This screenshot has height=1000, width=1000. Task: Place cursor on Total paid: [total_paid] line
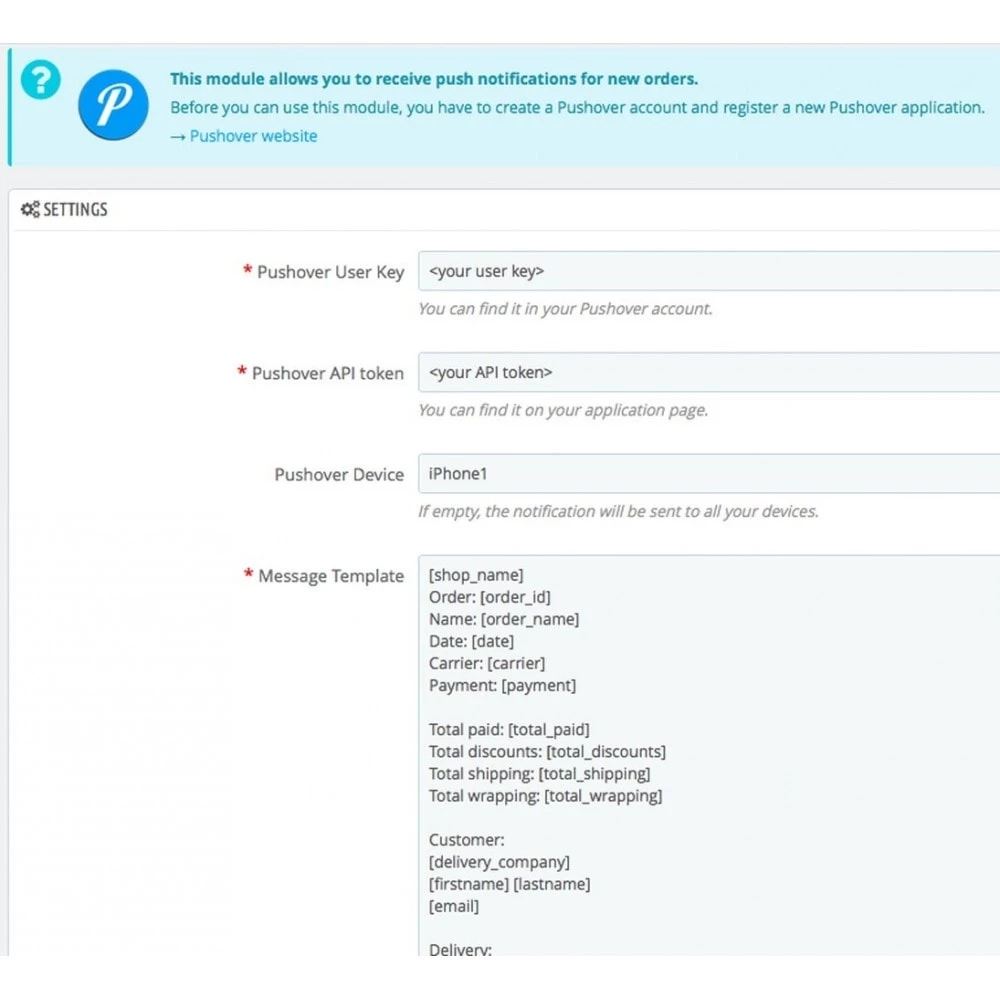coord(509,730)
